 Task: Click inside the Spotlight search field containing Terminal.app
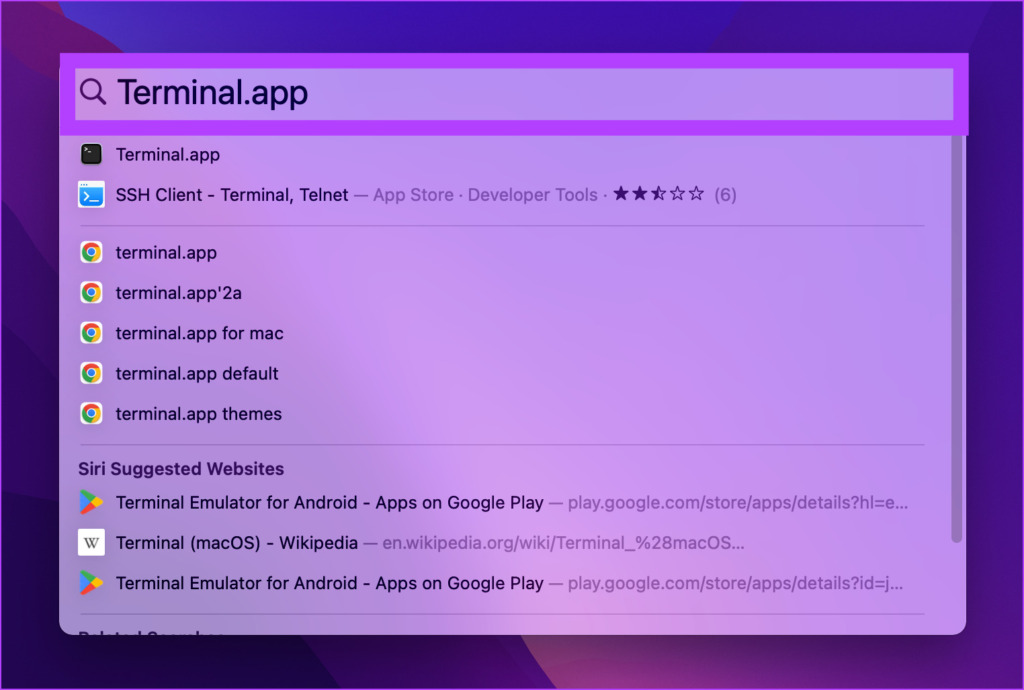[x=514, y=94]
